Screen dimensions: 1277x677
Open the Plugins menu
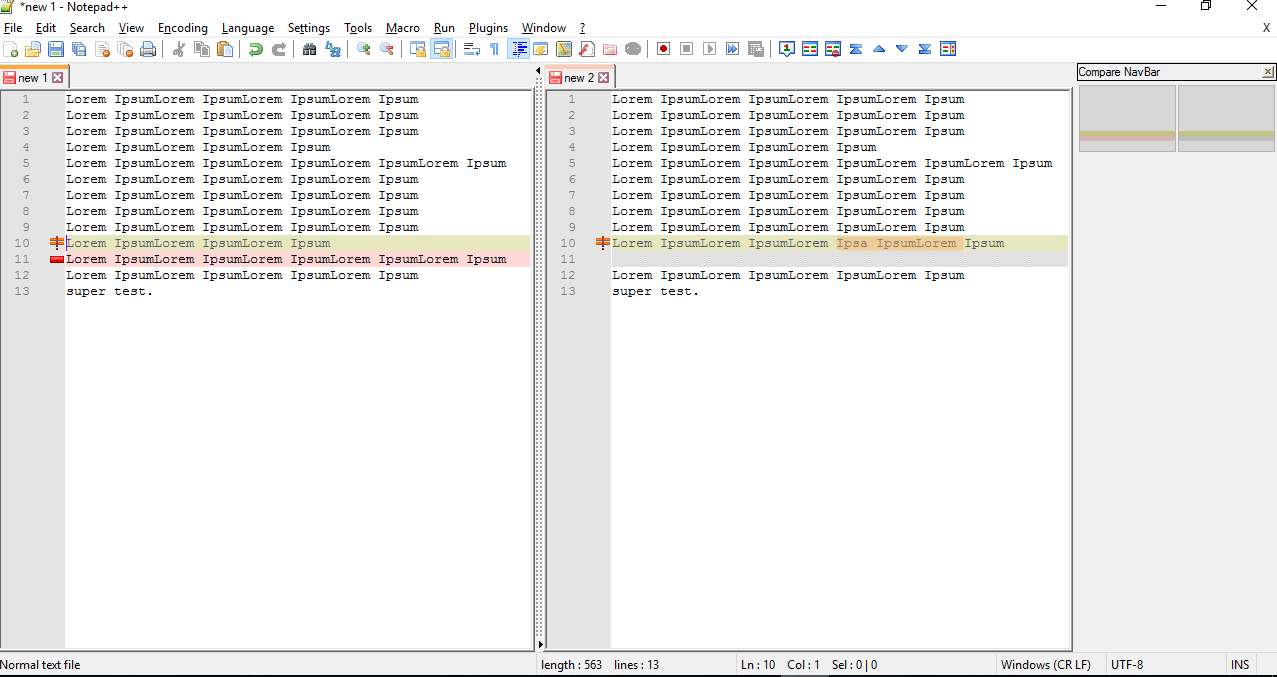(488, 27)
